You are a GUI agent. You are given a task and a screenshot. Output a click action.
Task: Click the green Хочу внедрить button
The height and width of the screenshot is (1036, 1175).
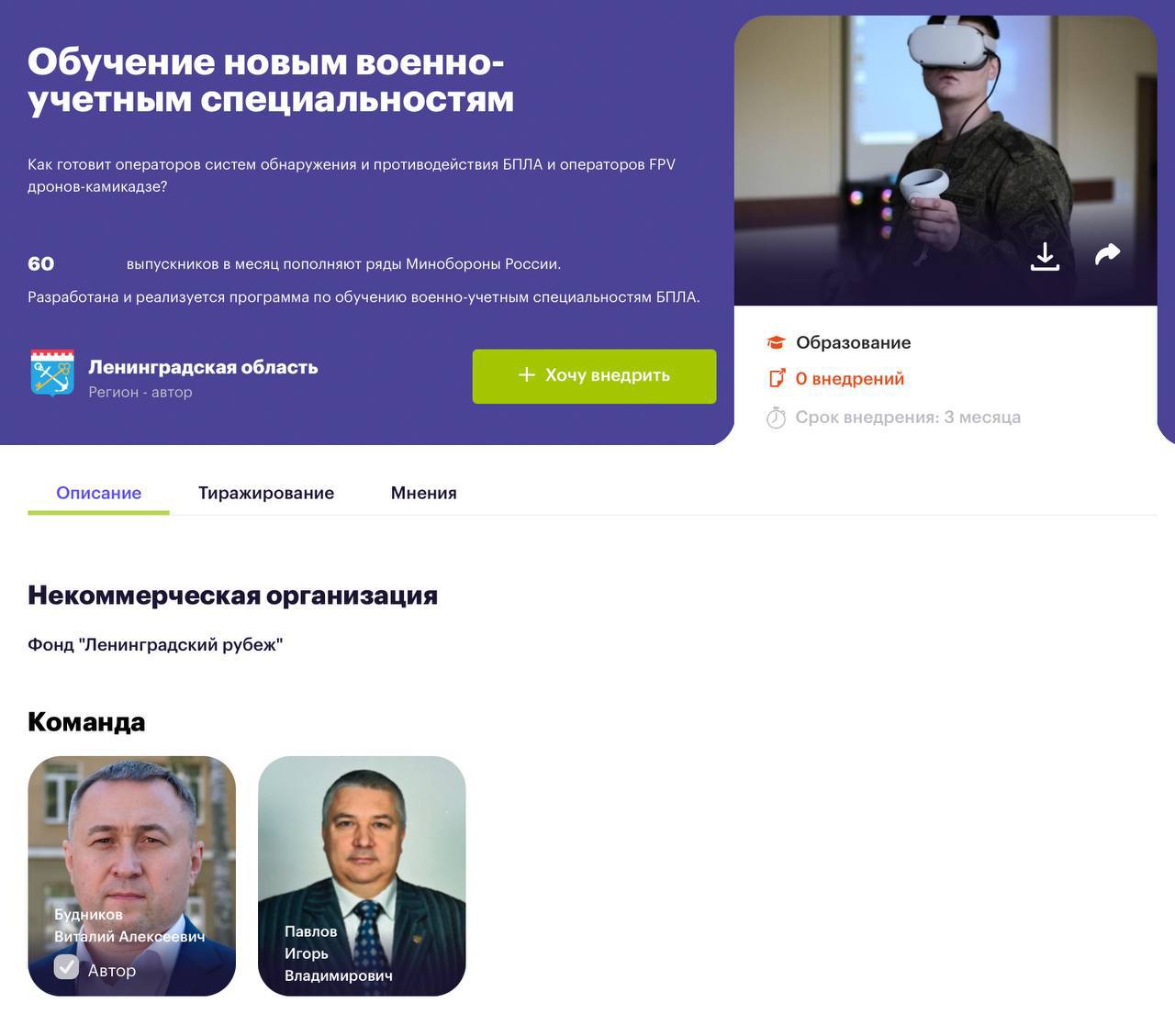[594, 376]
